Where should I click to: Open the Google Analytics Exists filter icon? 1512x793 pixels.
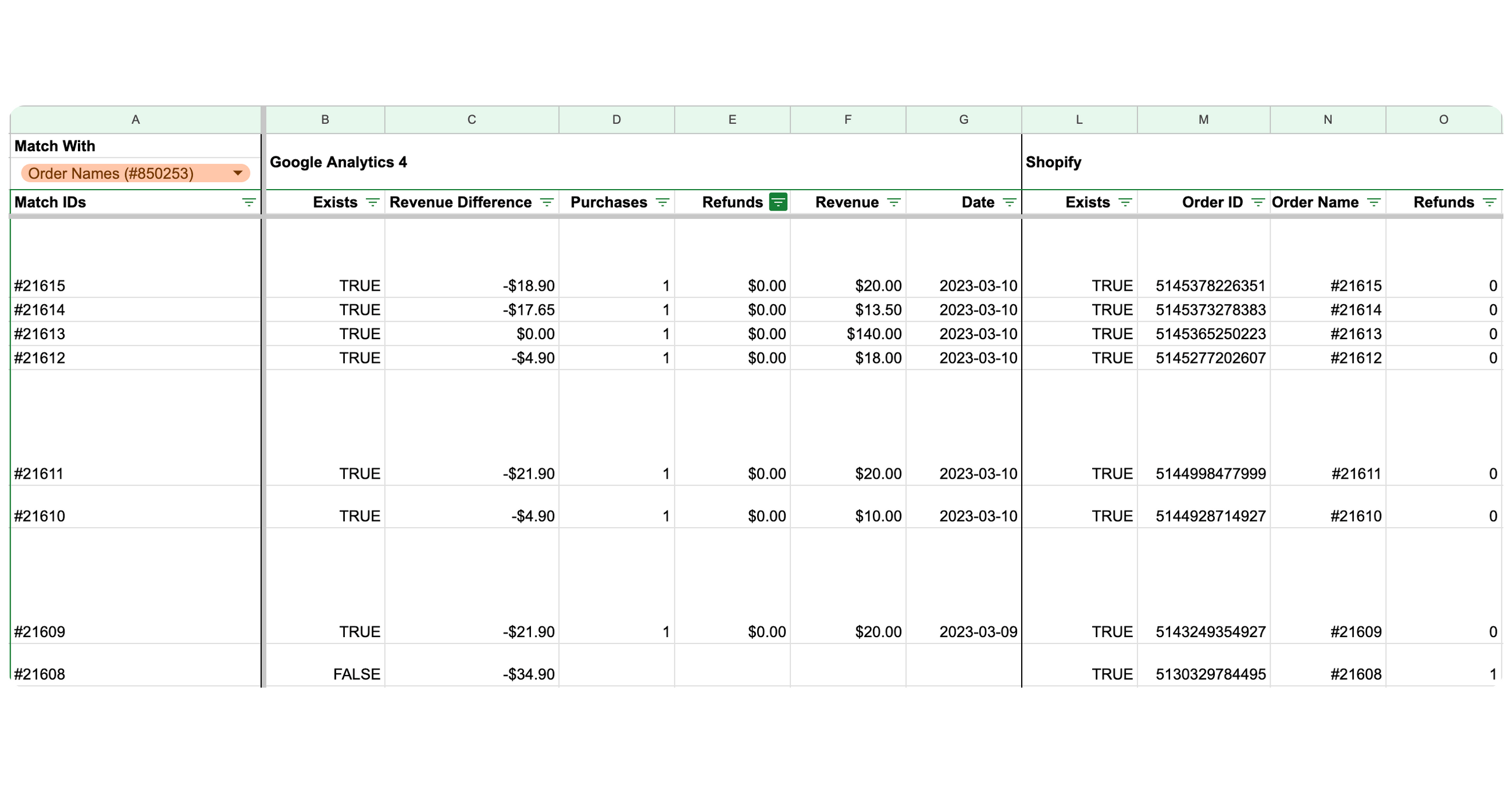(372, 202)
